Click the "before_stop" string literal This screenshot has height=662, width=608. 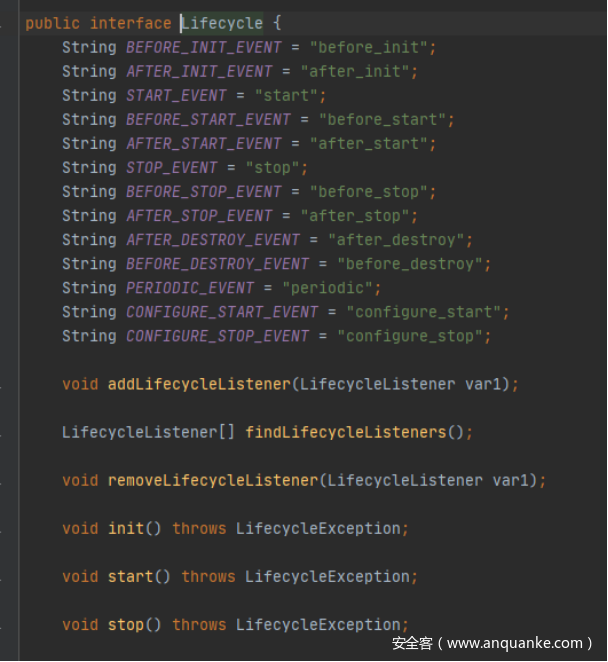coord(373,191)
